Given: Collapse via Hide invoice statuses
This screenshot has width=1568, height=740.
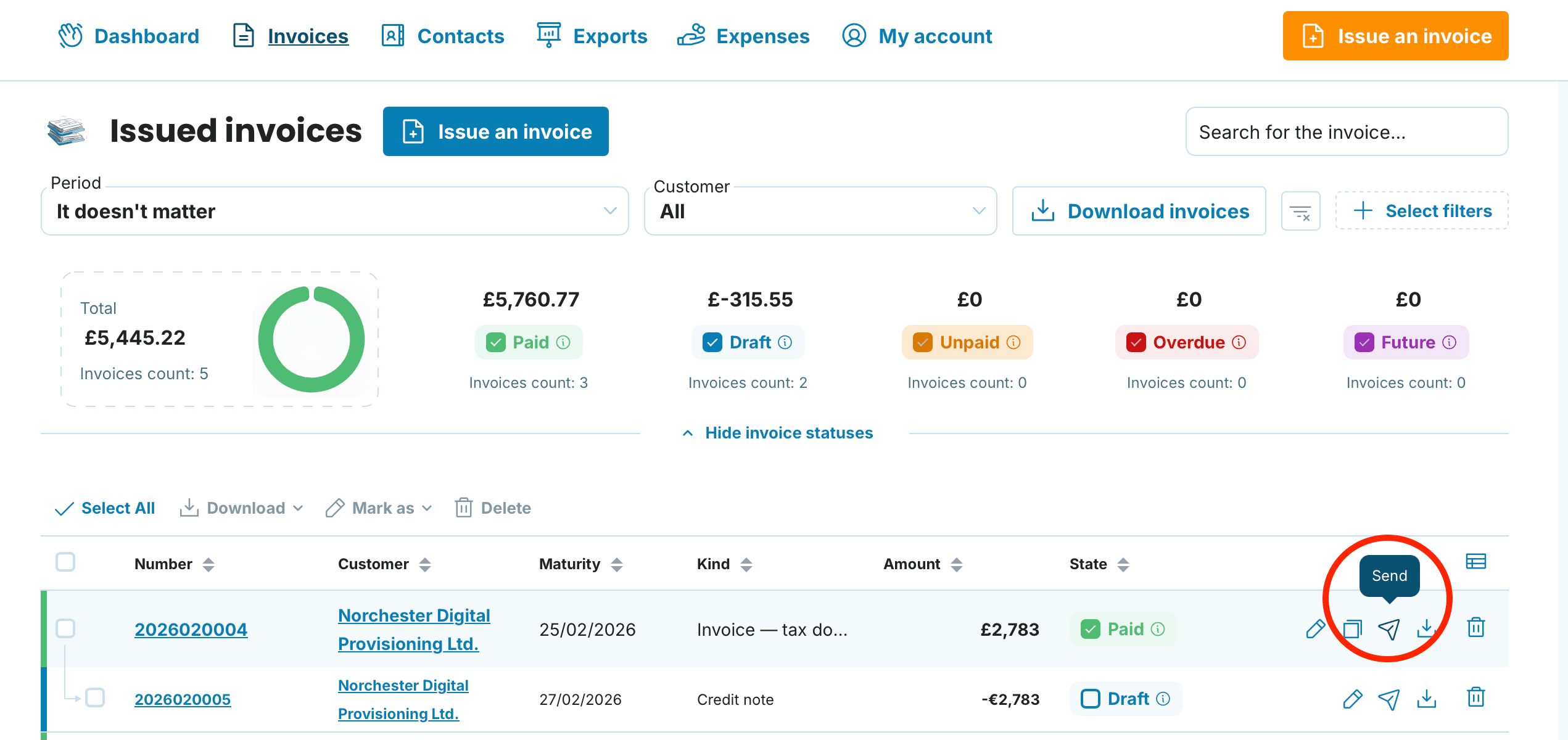Looking at the screenshot, I should pyautogui.click(x=778, y=433).
